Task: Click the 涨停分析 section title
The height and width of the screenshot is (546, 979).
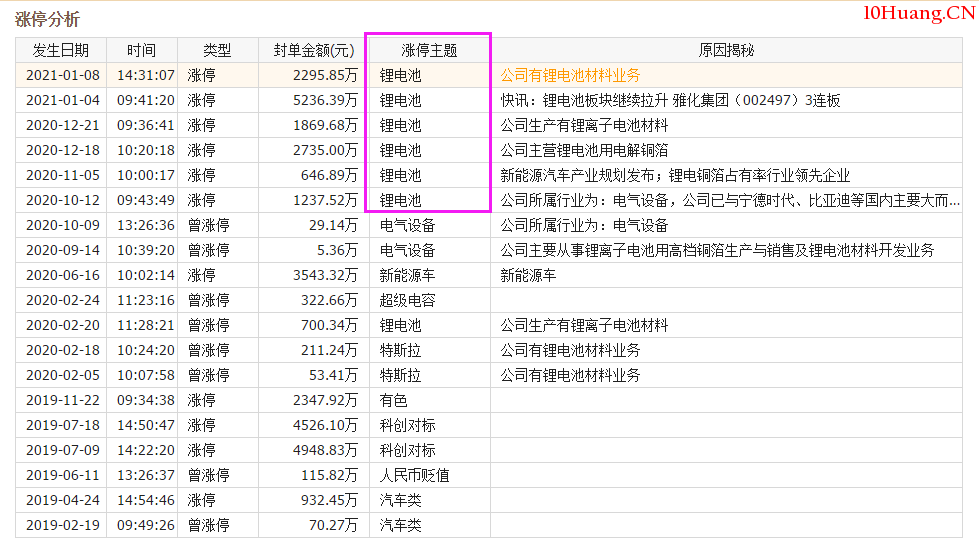Action: pos(47,19)
